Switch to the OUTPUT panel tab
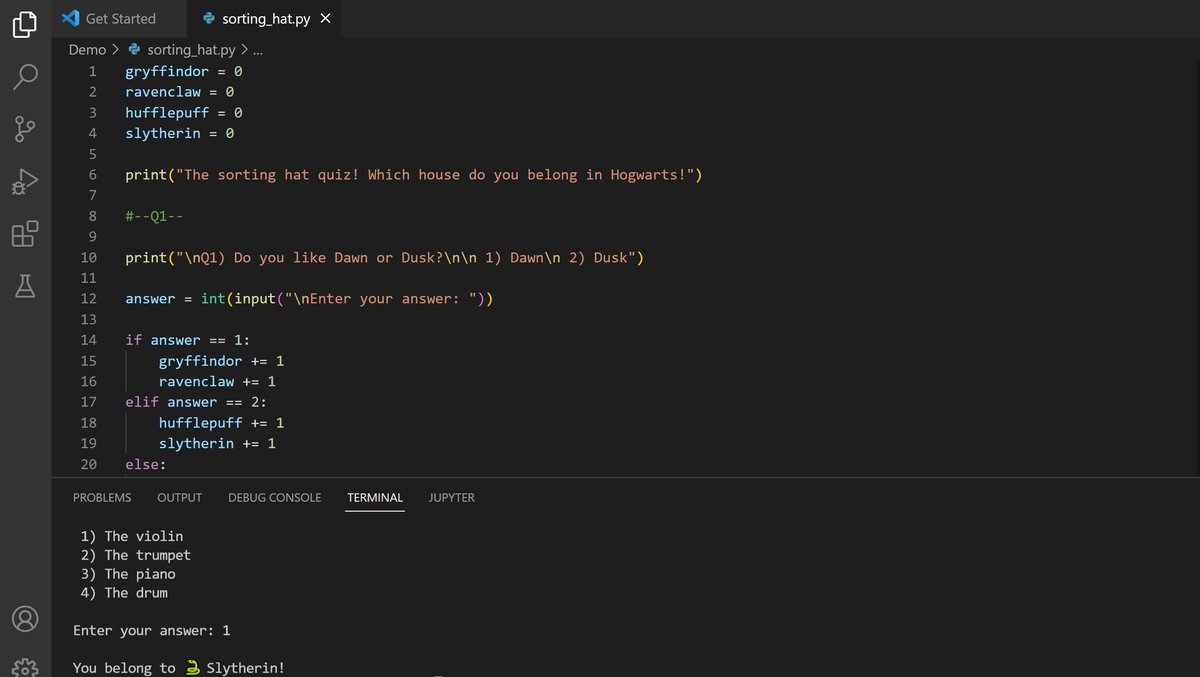This screenshot has height=677, width=1200. coord(179,497)
